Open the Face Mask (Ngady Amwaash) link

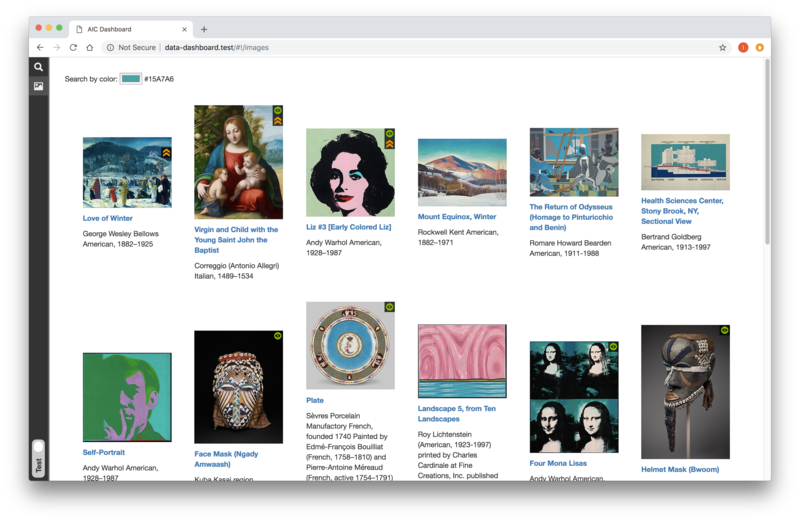(x=226, y=459)
